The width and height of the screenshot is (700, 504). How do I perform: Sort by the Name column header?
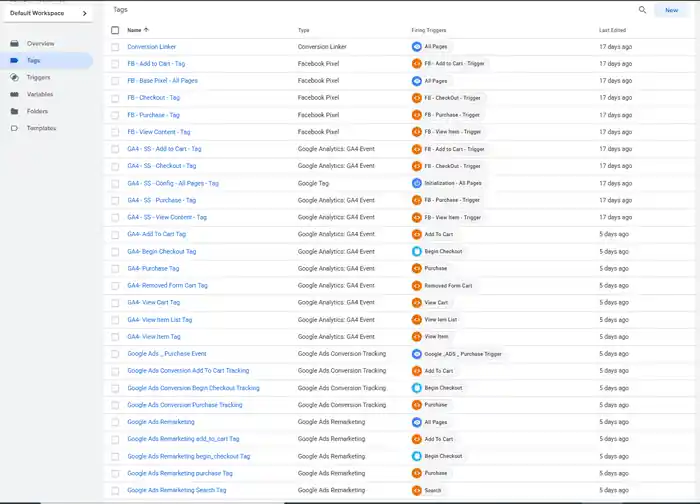click(134, 30)
